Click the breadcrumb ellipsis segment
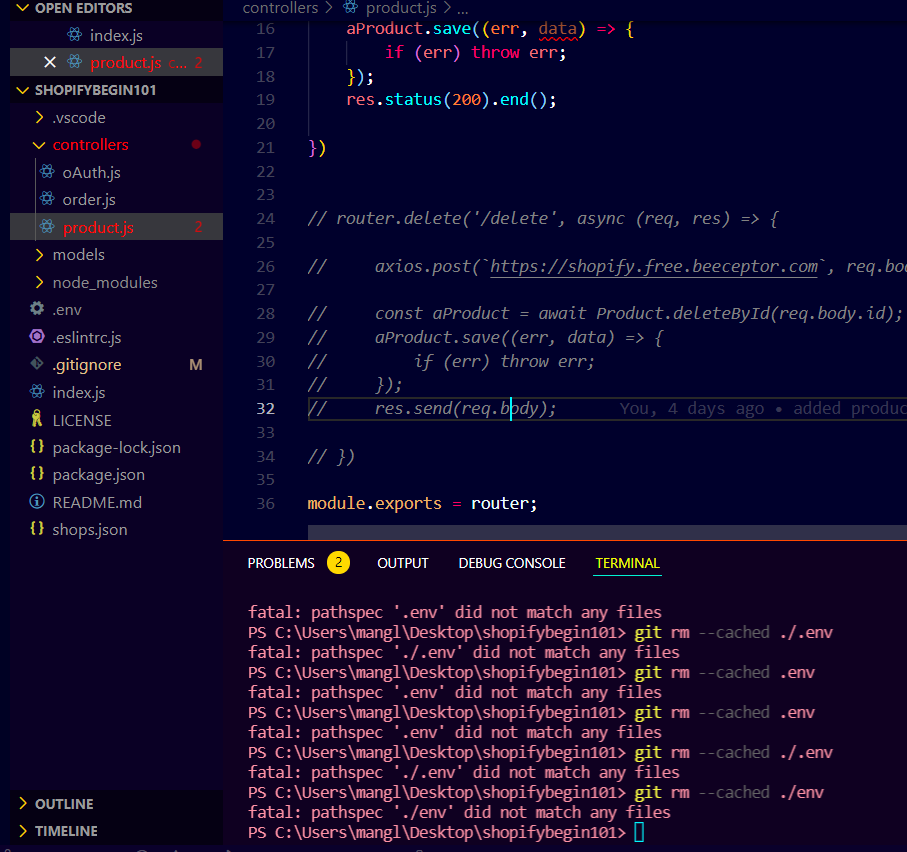This screenshot has width=907, height=852. click(x=463, y=9)
